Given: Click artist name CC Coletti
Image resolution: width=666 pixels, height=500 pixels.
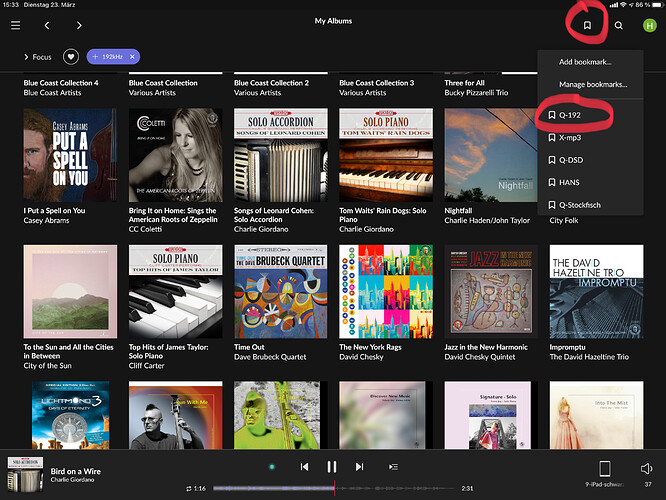Looking at the screenshot, I should (145, 229).
